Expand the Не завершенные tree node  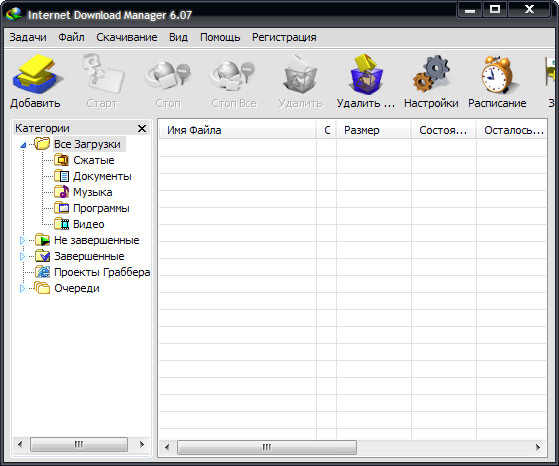(x=22, y=240)
